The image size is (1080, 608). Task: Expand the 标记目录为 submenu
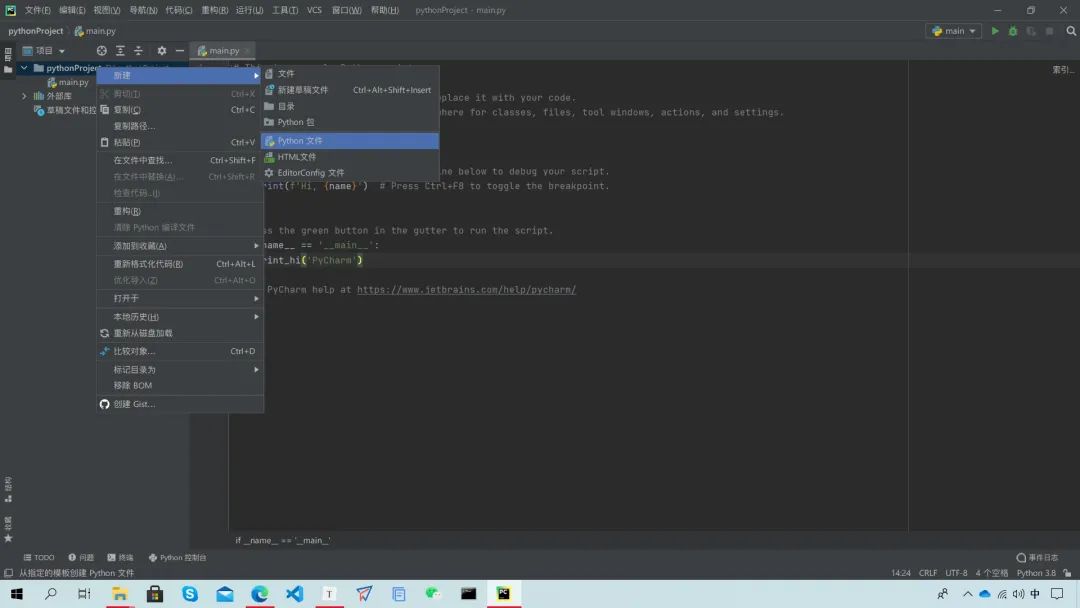[x=180, y=370]
